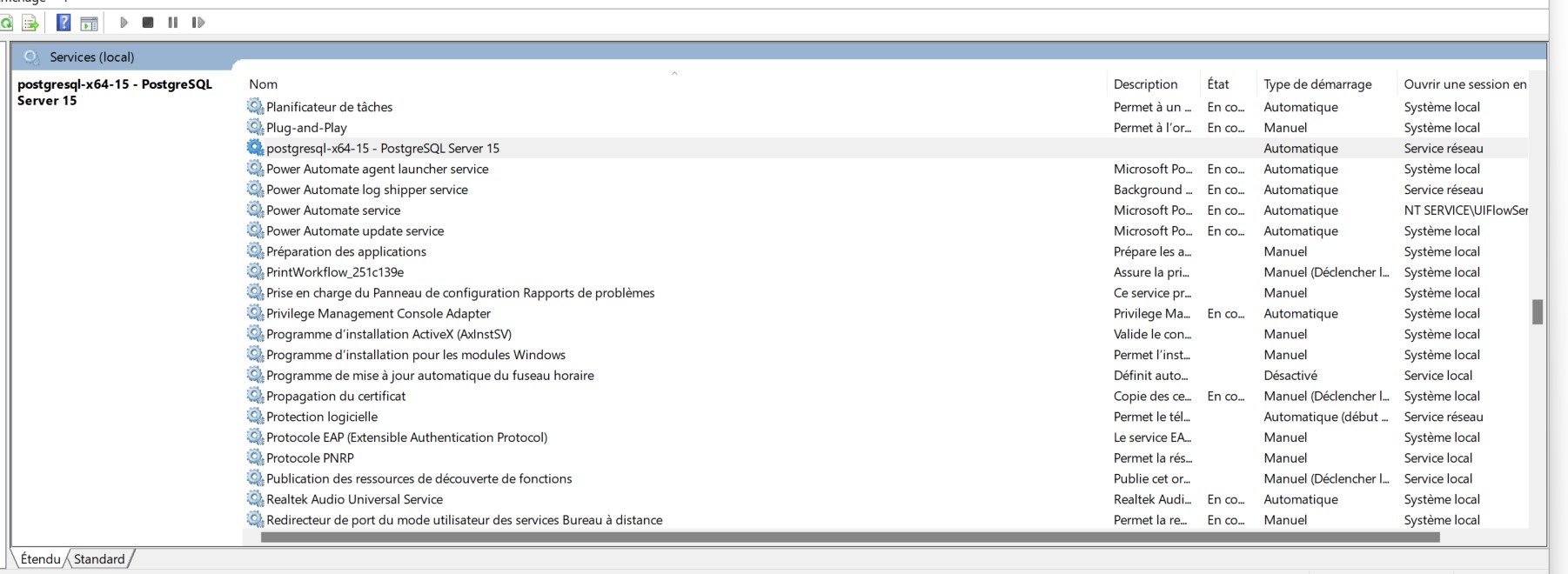Select Power Automate log shipper service name

tap(366, 190)
